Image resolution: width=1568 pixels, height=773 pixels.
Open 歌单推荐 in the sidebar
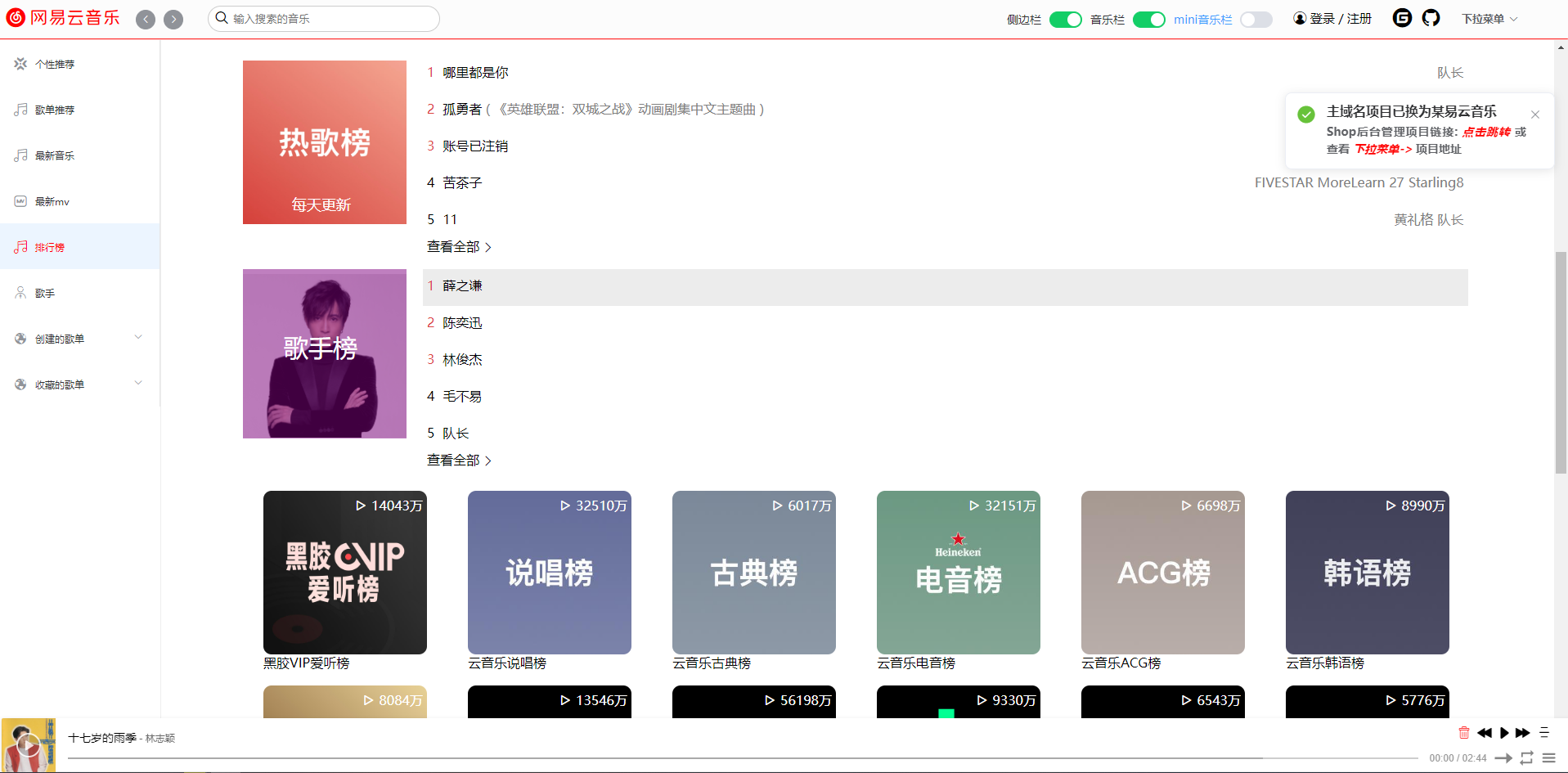pos(80,110)
